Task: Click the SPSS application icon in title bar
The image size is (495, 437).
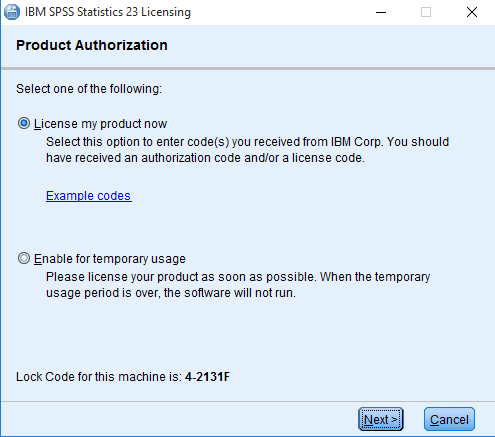Action: pyautogui.click(x=12, y=12)
